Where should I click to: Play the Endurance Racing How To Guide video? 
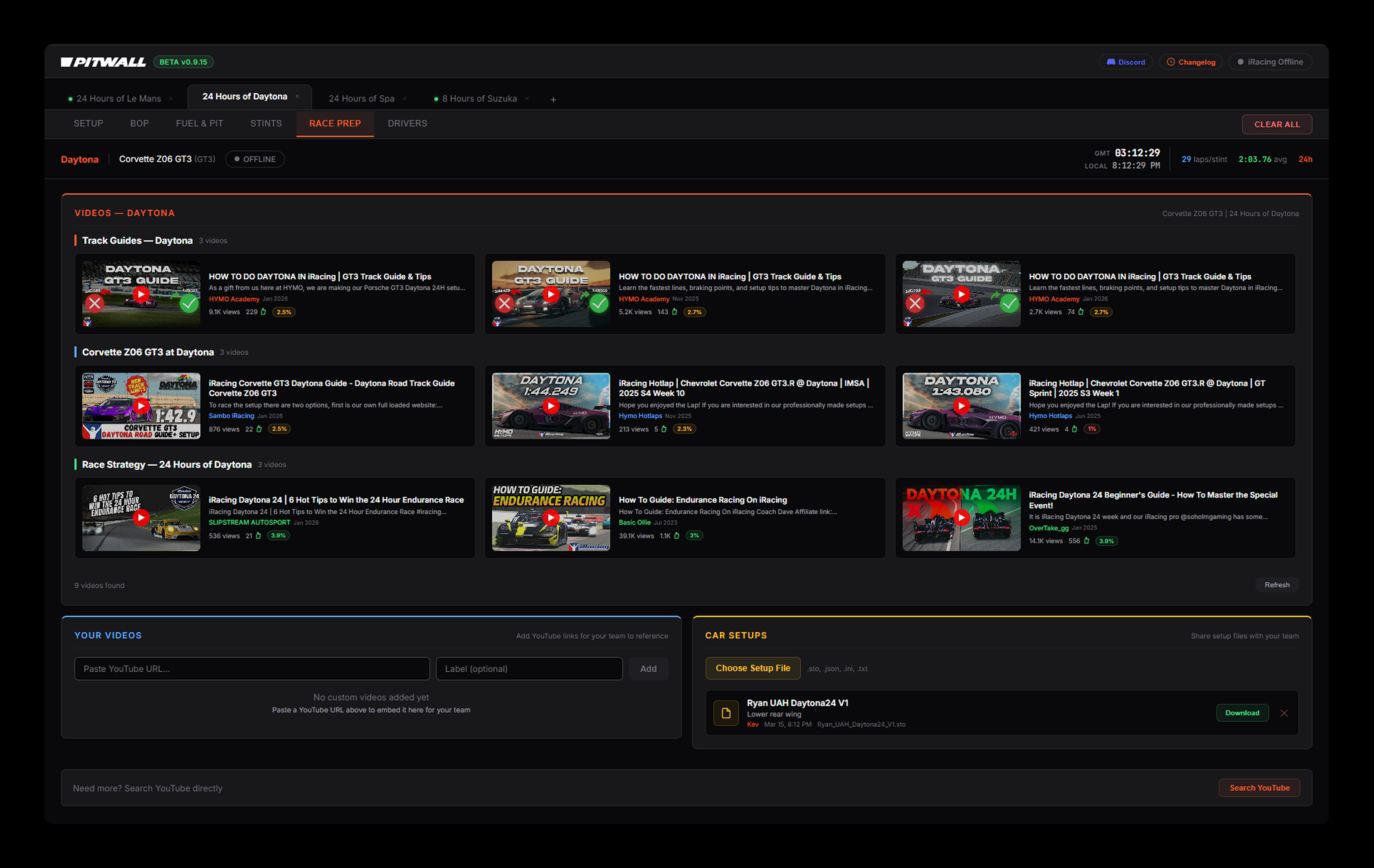pyautogui.click(x=551, y=517)
